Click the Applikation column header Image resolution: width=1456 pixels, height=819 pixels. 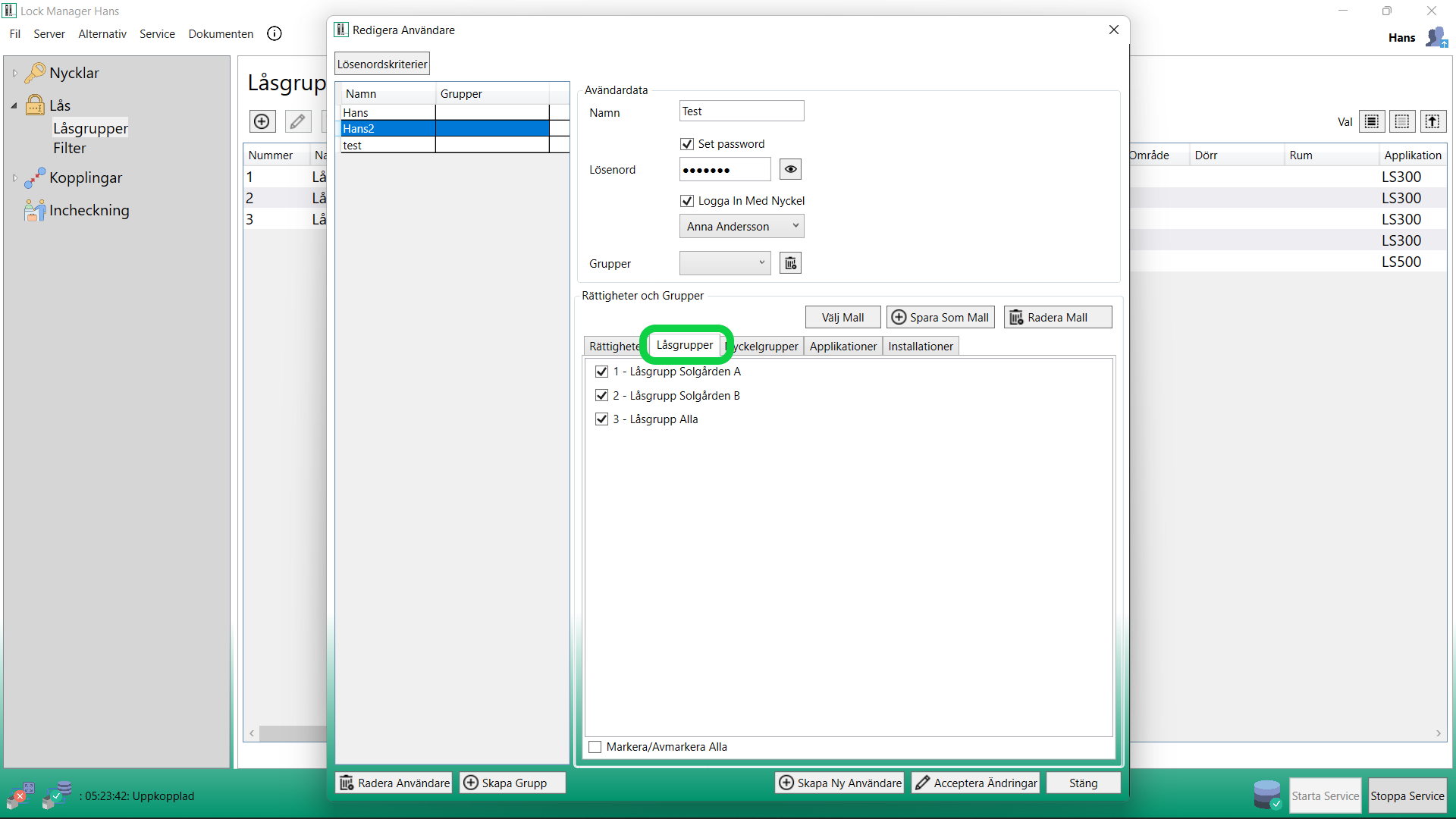point(1412,155)
